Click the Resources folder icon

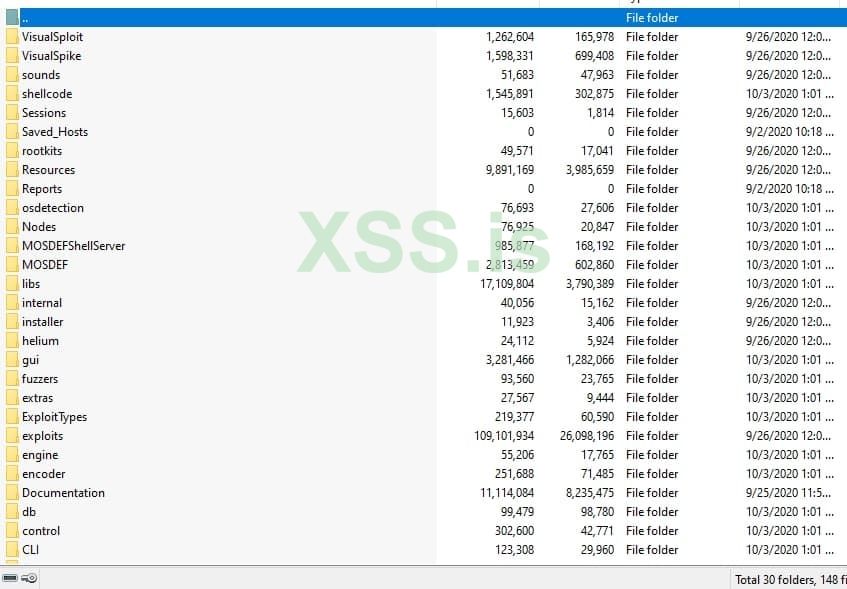12,170
